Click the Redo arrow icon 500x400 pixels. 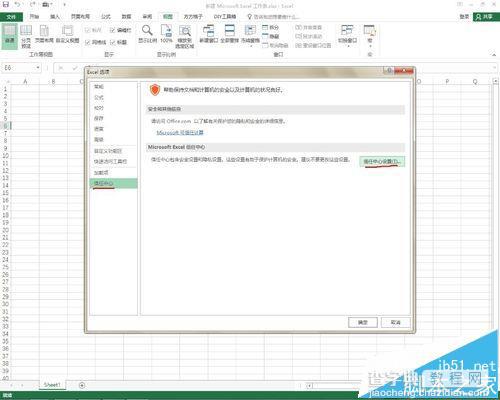point(33,5)
